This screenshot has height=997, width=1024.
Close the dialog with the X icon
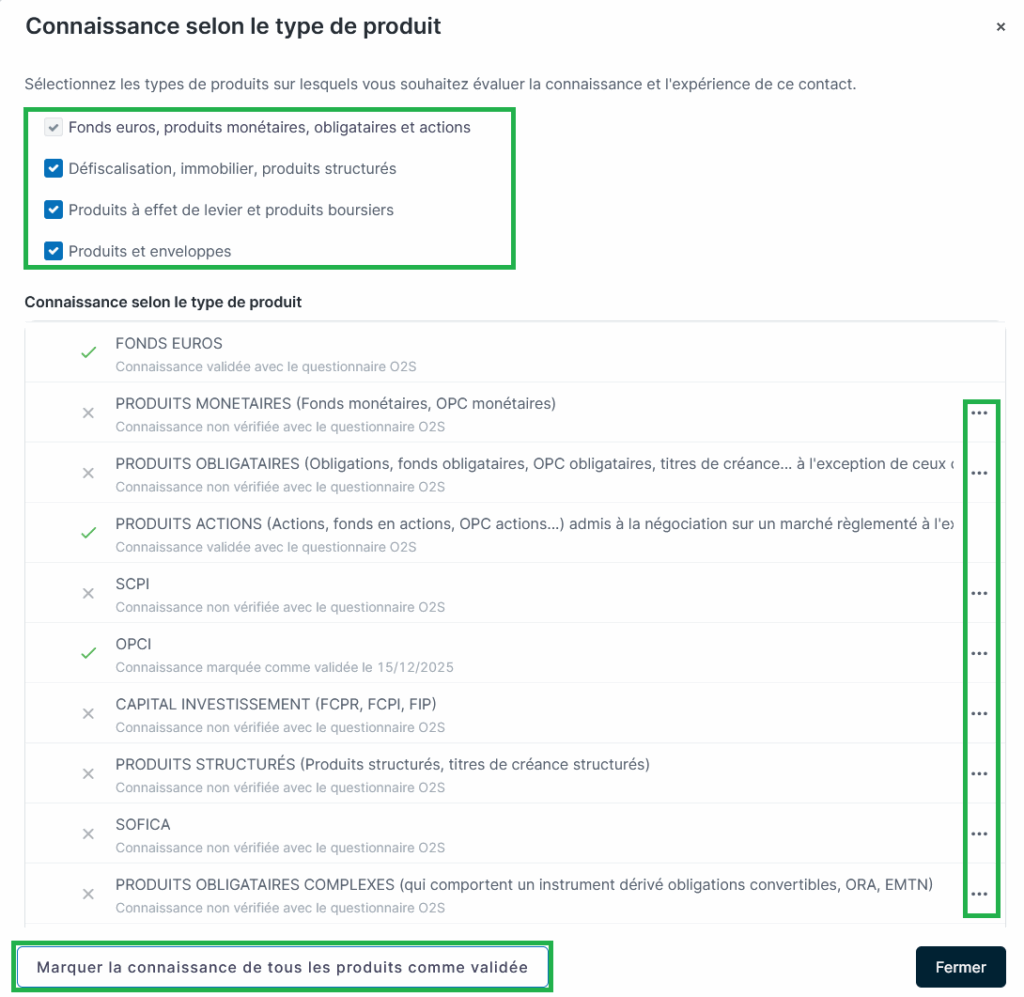tap(1000, 28)
